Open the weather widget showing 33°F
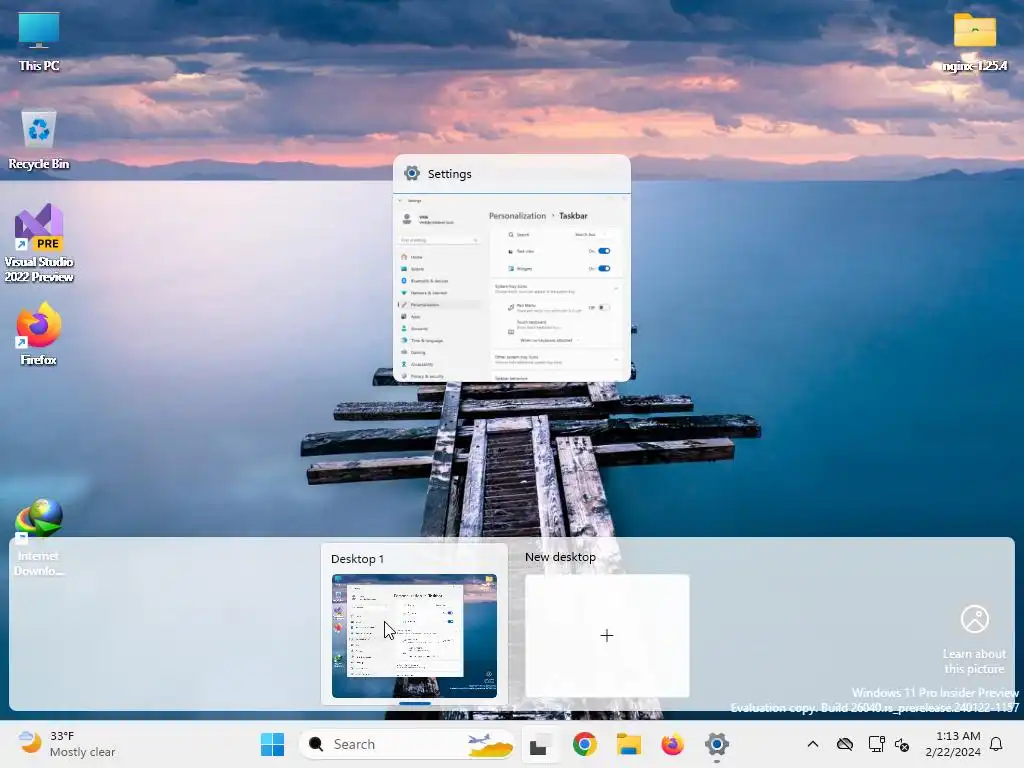This screenshot has width=1024, height=768. click(67, 744)
